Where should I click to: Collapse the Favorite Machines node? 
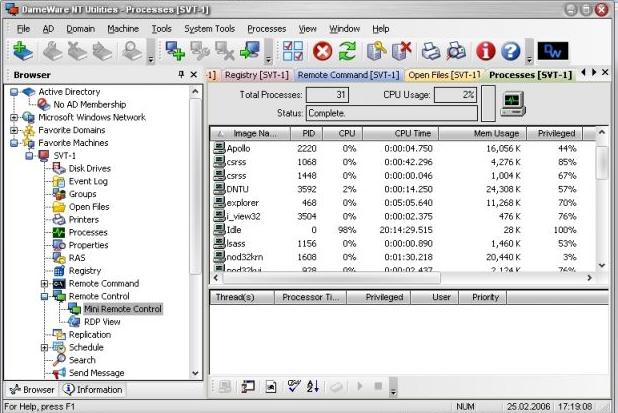pyautogui.click(x=14, y=143)
